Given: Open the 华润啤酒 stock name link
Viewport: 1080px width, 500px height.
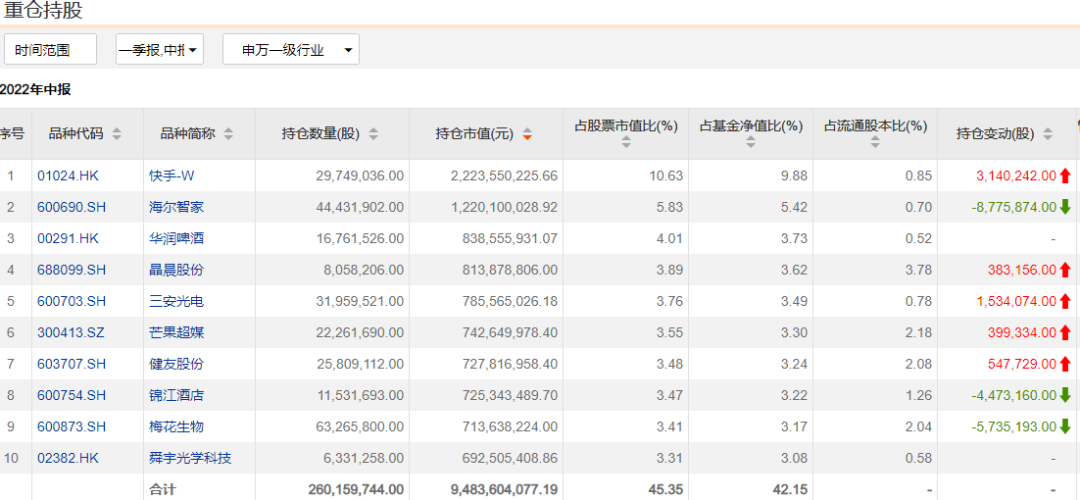Looking at the screenshot, I should pyautogui.click(x=176, y=238).
